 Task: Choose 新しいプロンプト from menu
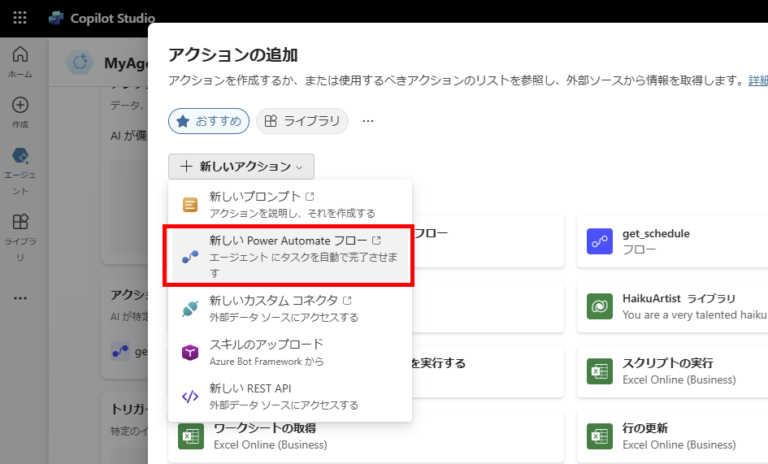290,204
